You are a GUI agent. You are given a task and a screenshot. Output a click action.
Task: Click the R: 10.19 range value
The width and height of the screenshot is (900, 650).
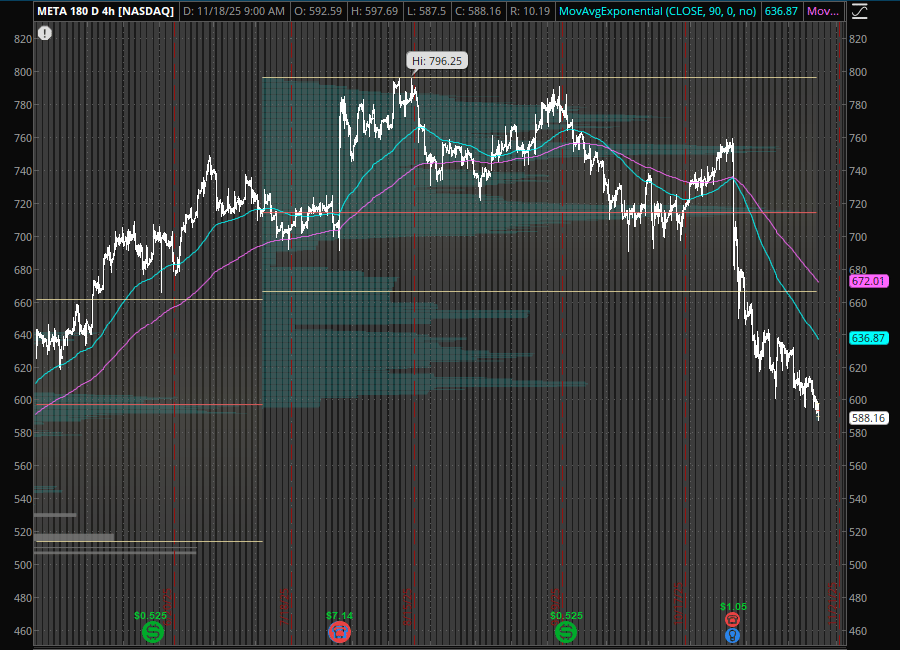[529, 11]
